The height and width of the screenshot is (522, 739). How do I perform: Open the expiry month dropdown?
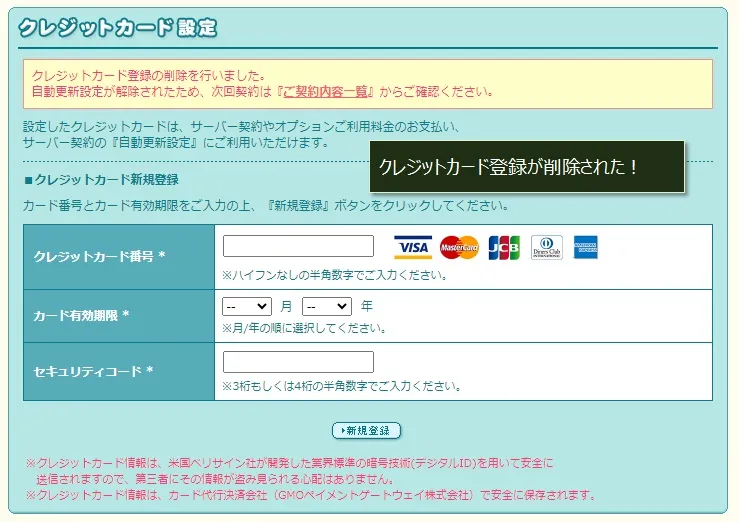tap(247, 307)
